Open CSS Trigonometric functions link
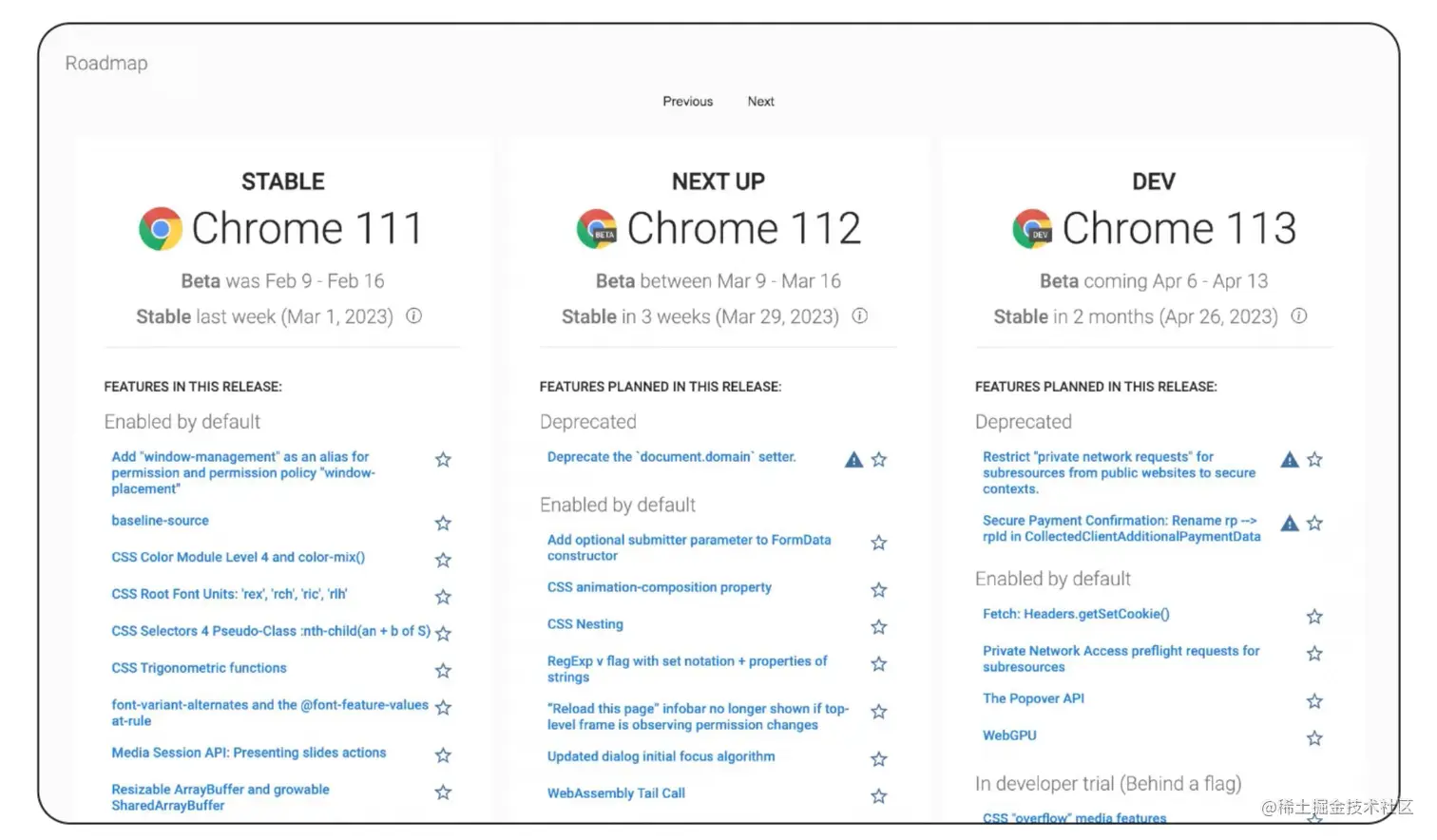1437x840 pixels. pyautogui.click(x=199, y=668)
